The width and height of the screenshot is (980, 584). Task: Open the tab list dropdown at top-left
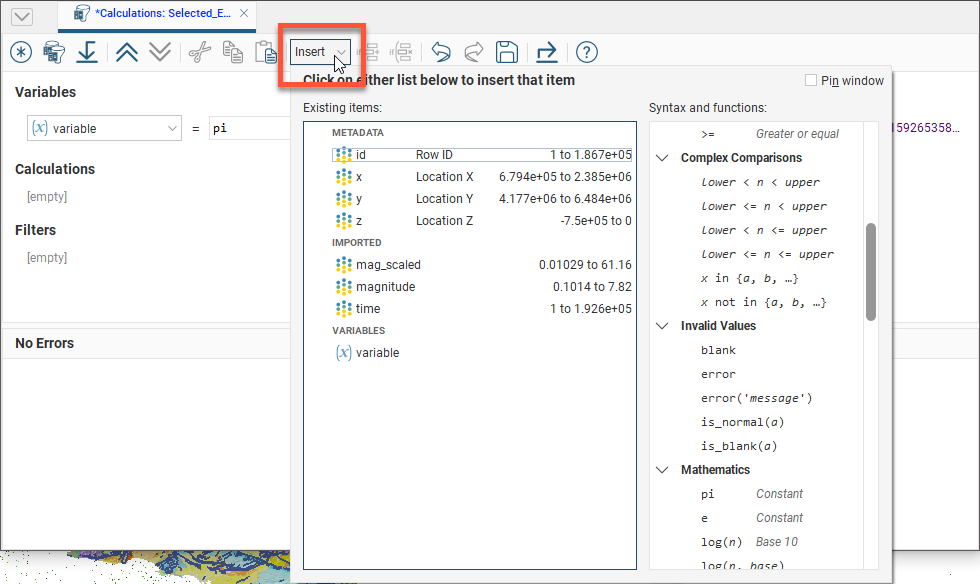coord(21,16)
